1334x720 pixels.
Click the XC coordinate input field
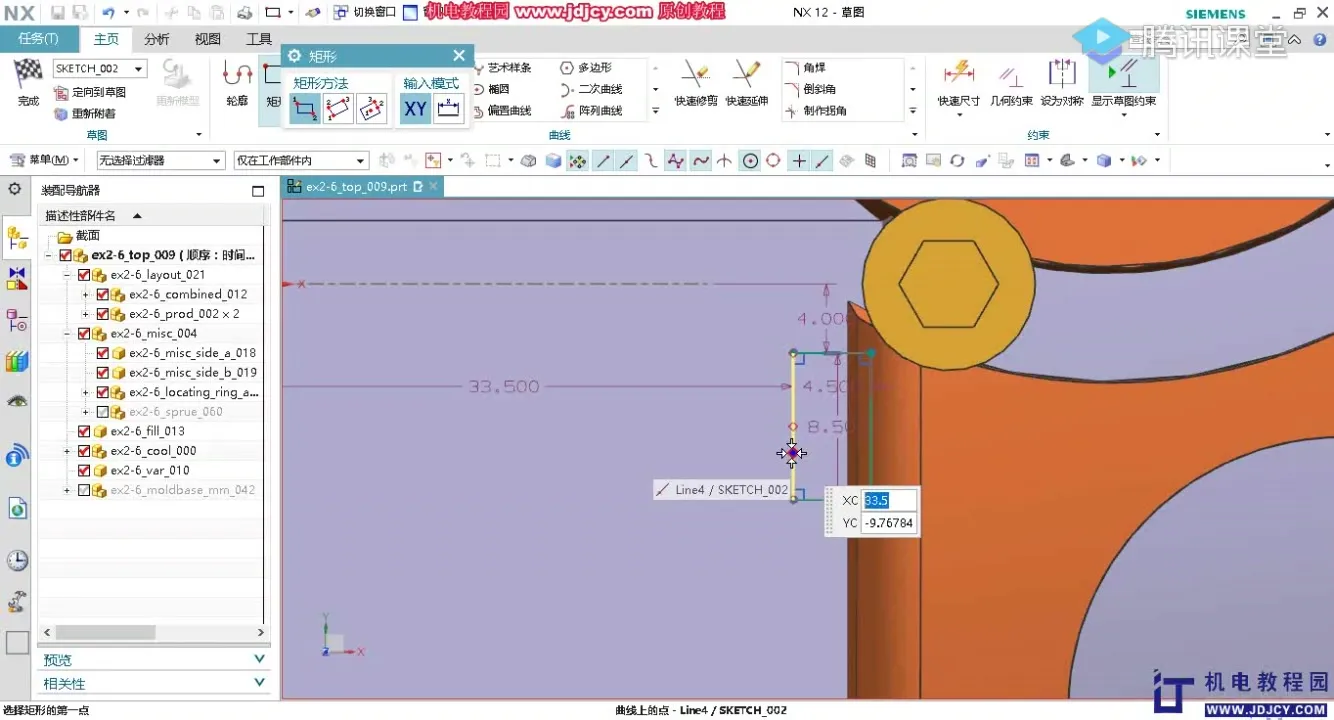tap(888, 500)
